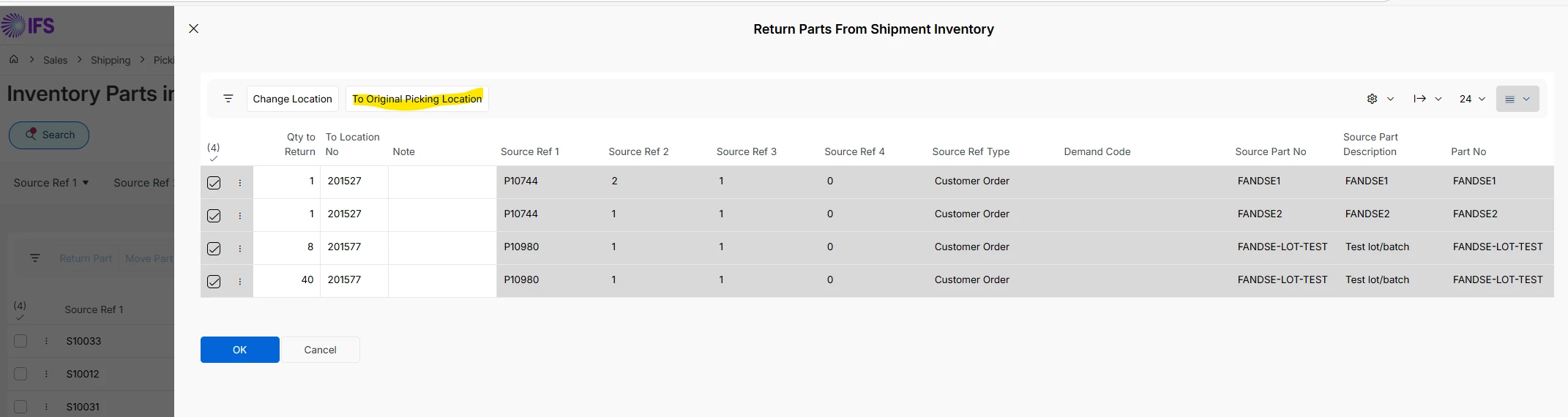1568x417 pixels.
Task: Click the Change Location button
Action: pyautogui.click(x=292, y=99)
